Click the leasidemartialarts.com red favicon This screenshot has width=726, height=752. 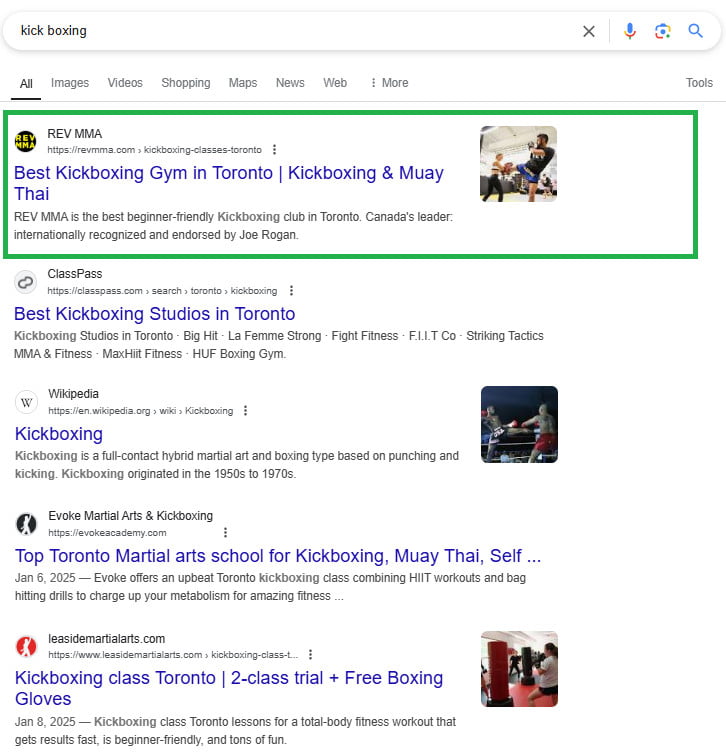(26, 646)
